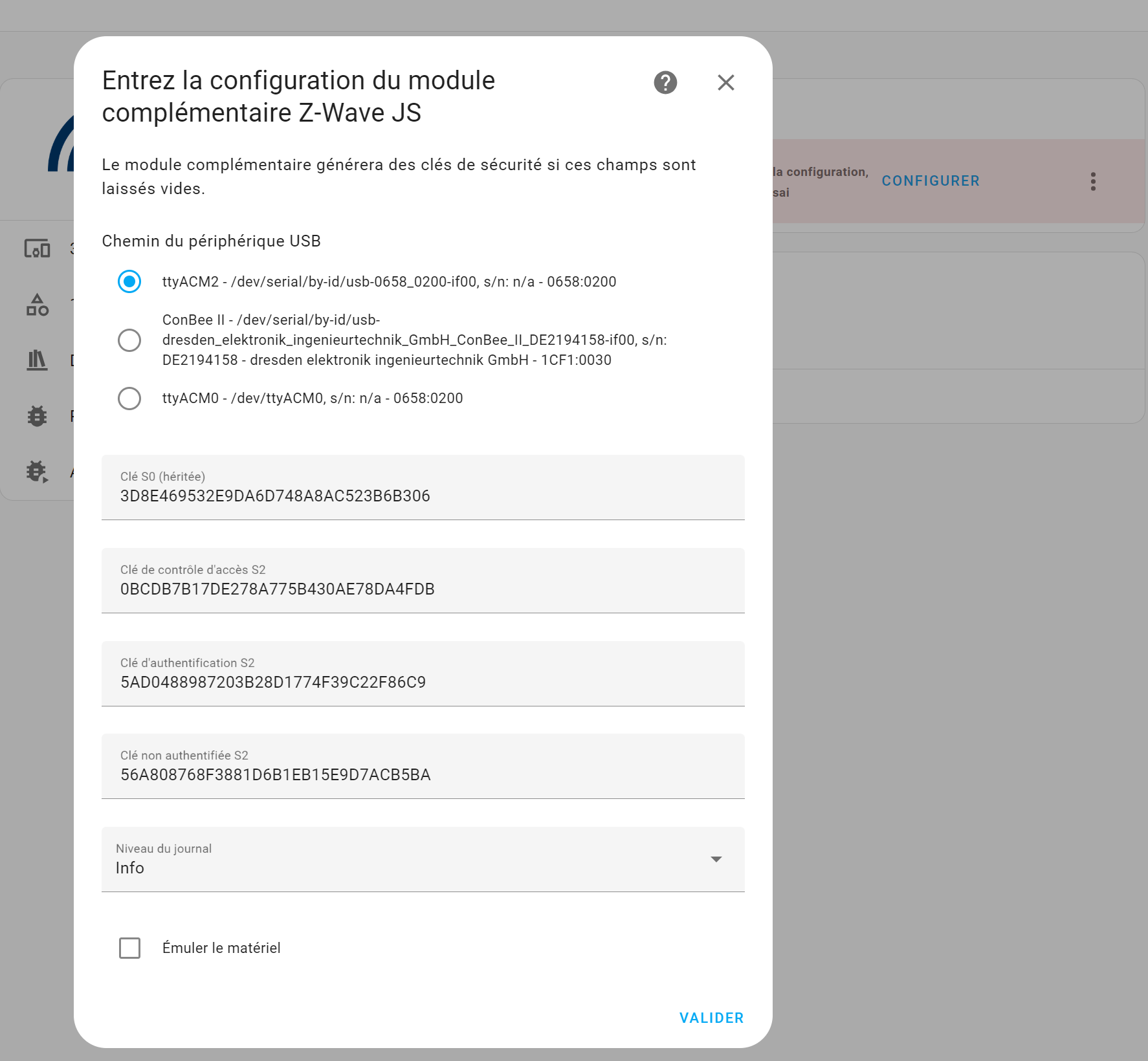Click the VALIDER button

click(x=712, y=1018)
